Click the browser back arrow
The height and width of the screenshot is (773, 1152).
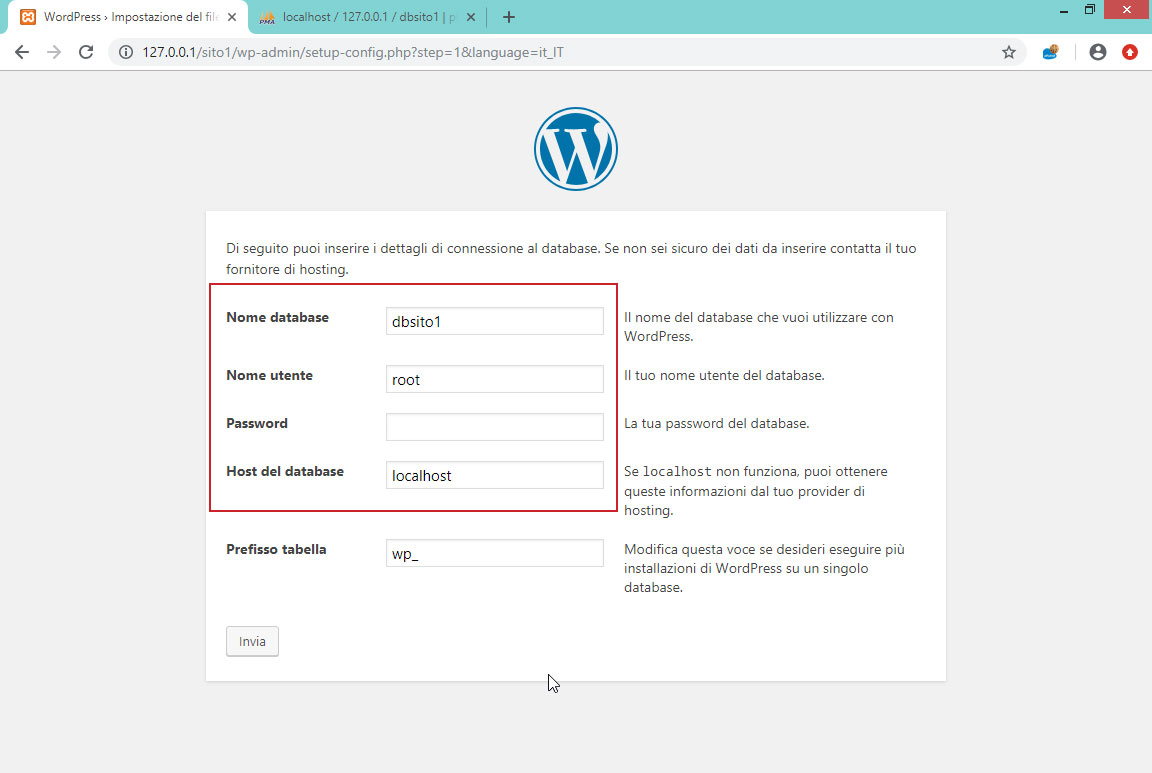click(x=22, y=52)
